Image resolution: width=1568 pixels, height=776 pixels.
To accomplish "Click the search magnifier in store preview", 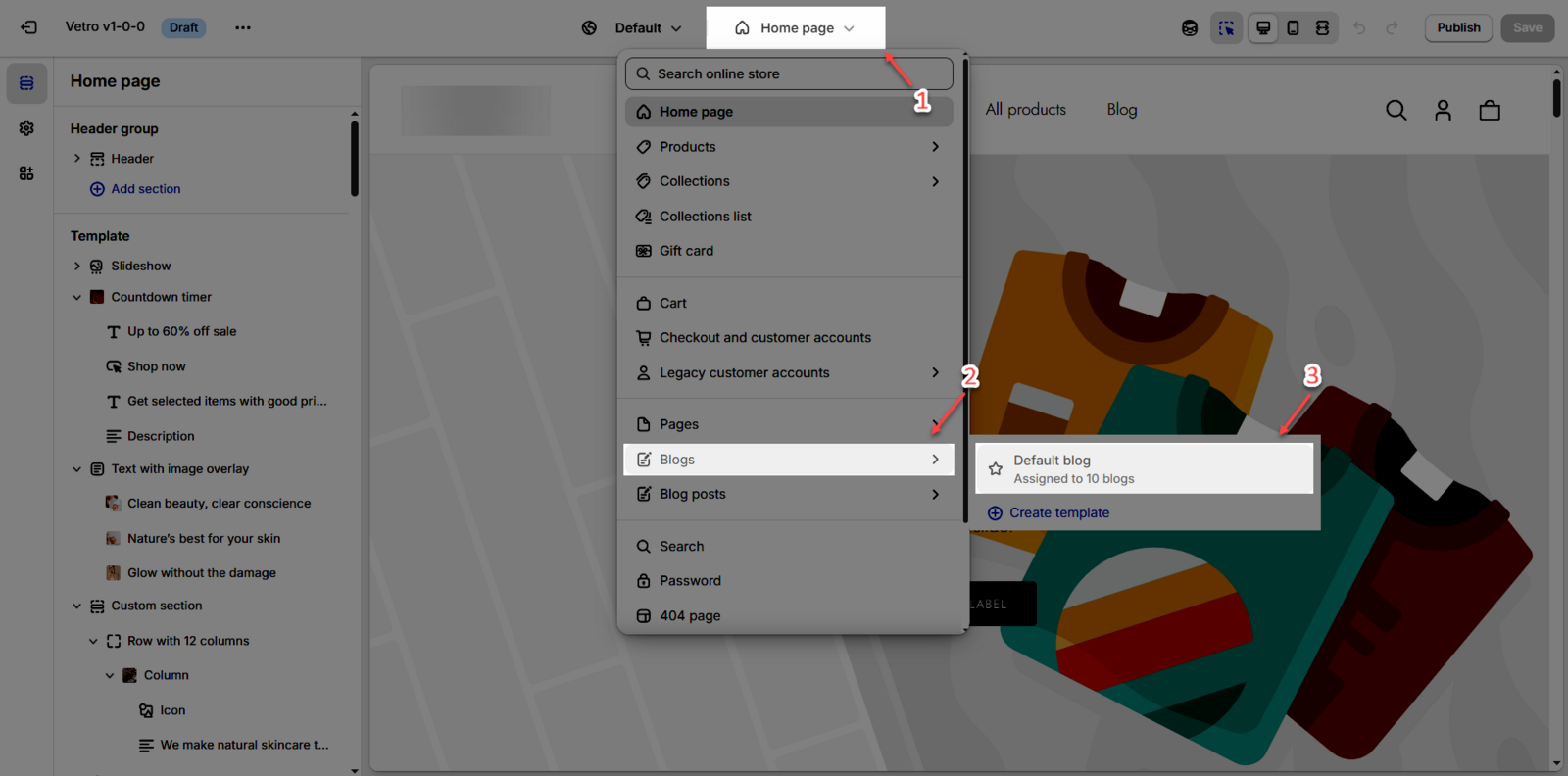I will click(x=1396, y=111).
